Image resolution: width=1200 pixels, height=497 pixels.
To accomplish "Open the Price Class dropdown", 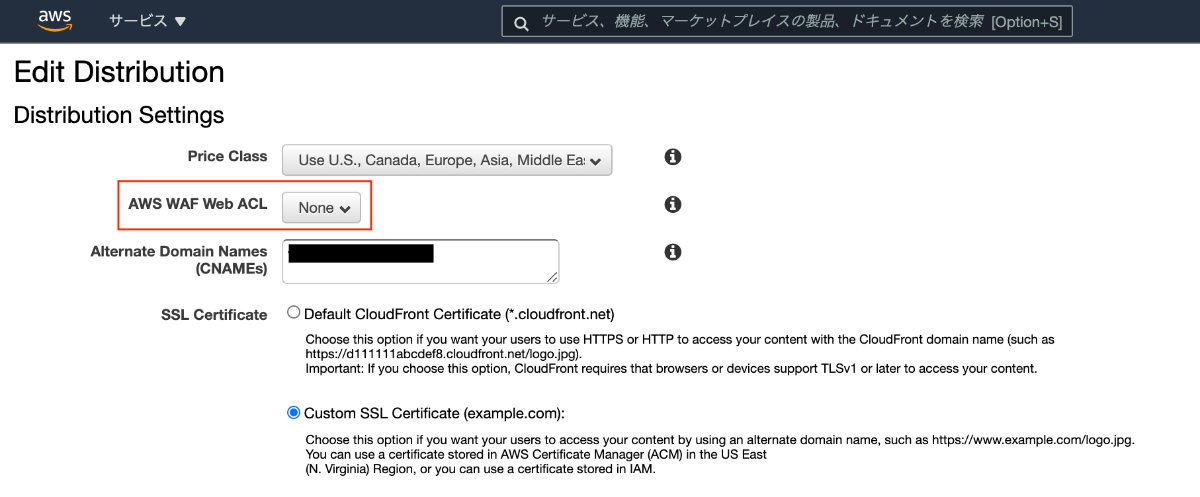I will [447, 160].
